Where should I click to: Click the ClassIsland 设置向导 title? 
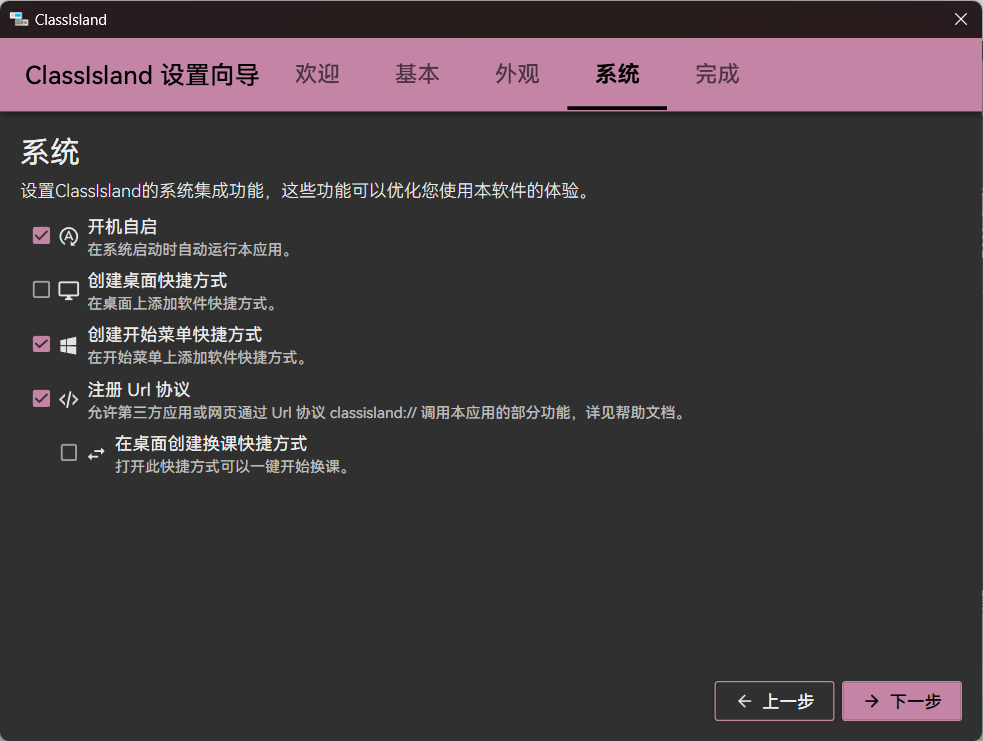pos(142,75)
